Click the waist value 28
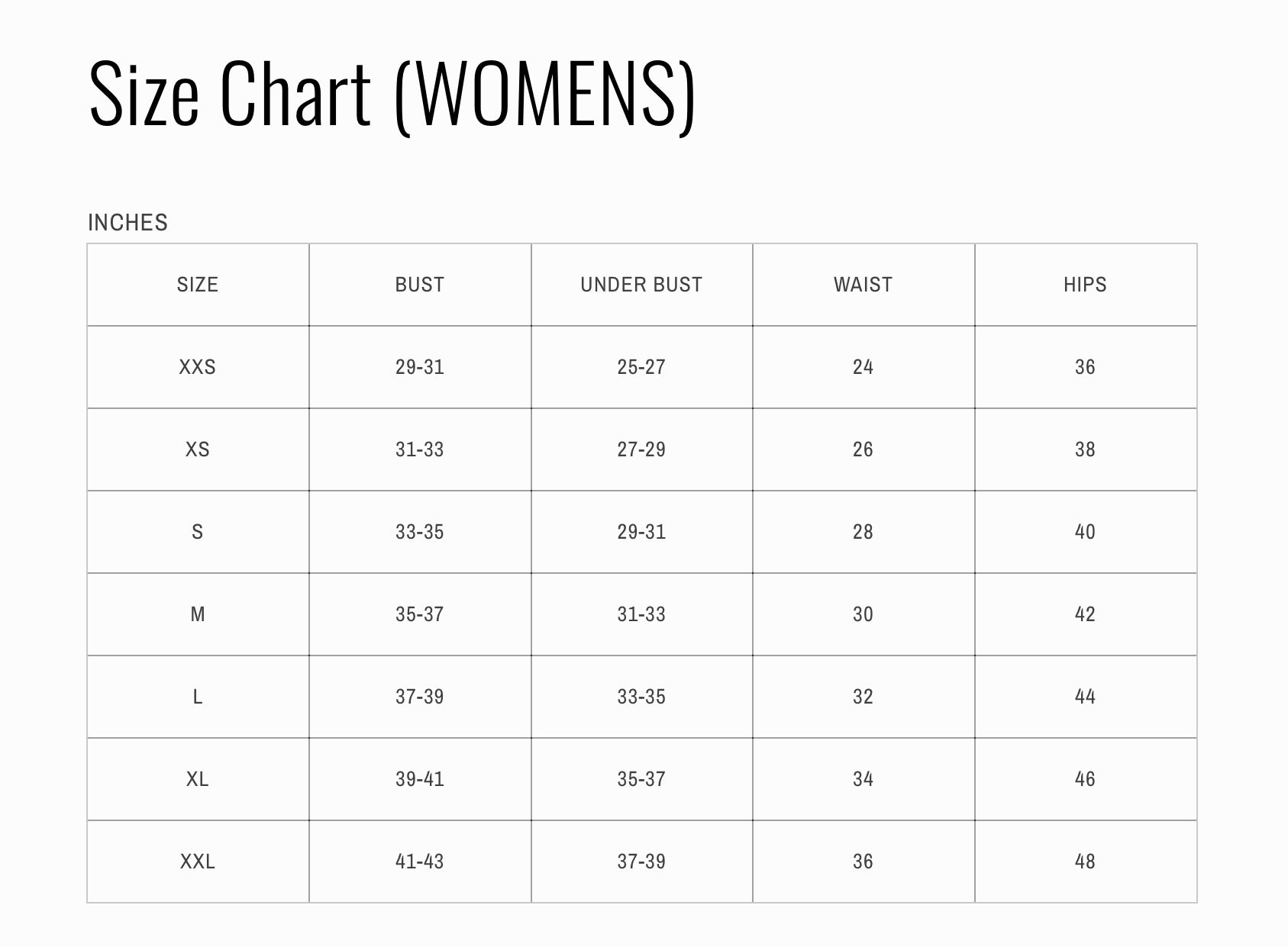Screen dimensions: 1288x947 tap(863, 532)
